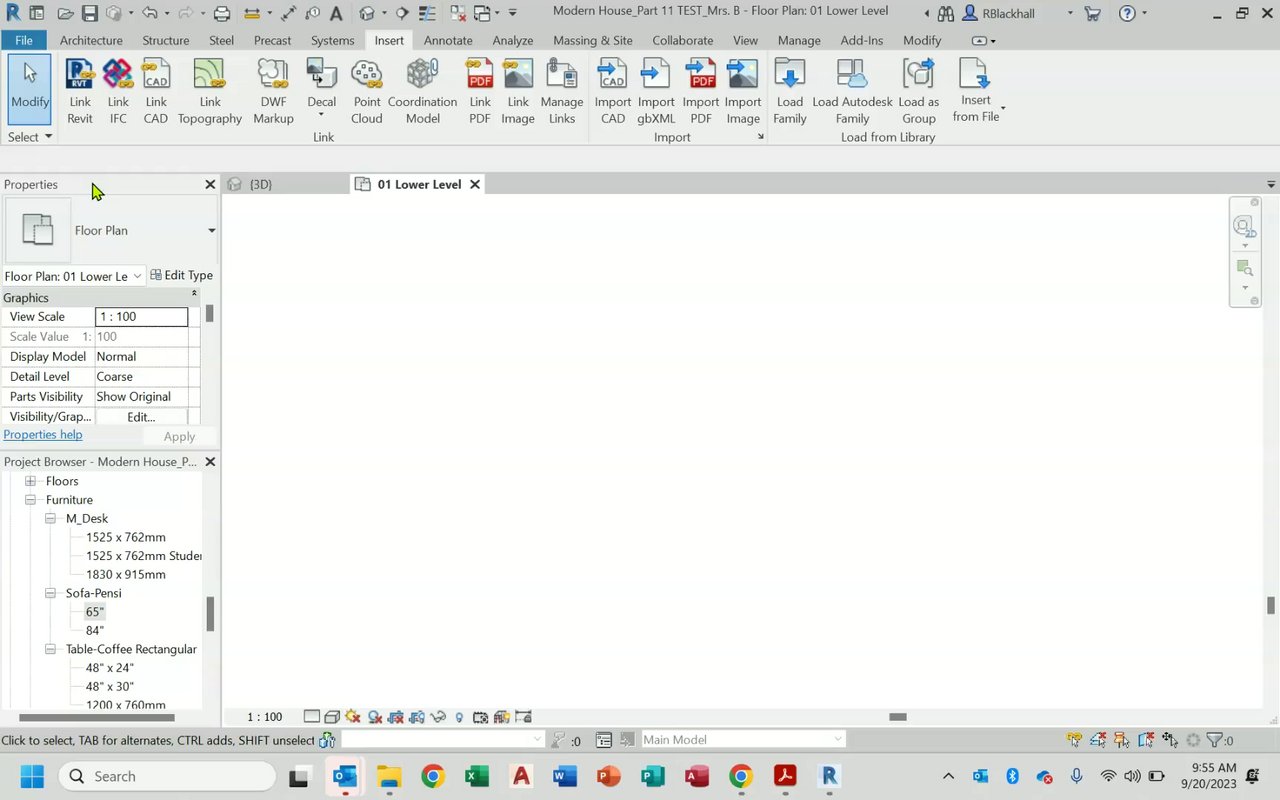Open the Point Cloud tool
The width and height of the screenshot is (1280, 800).
pyautogui.click(x=367, y=91)
